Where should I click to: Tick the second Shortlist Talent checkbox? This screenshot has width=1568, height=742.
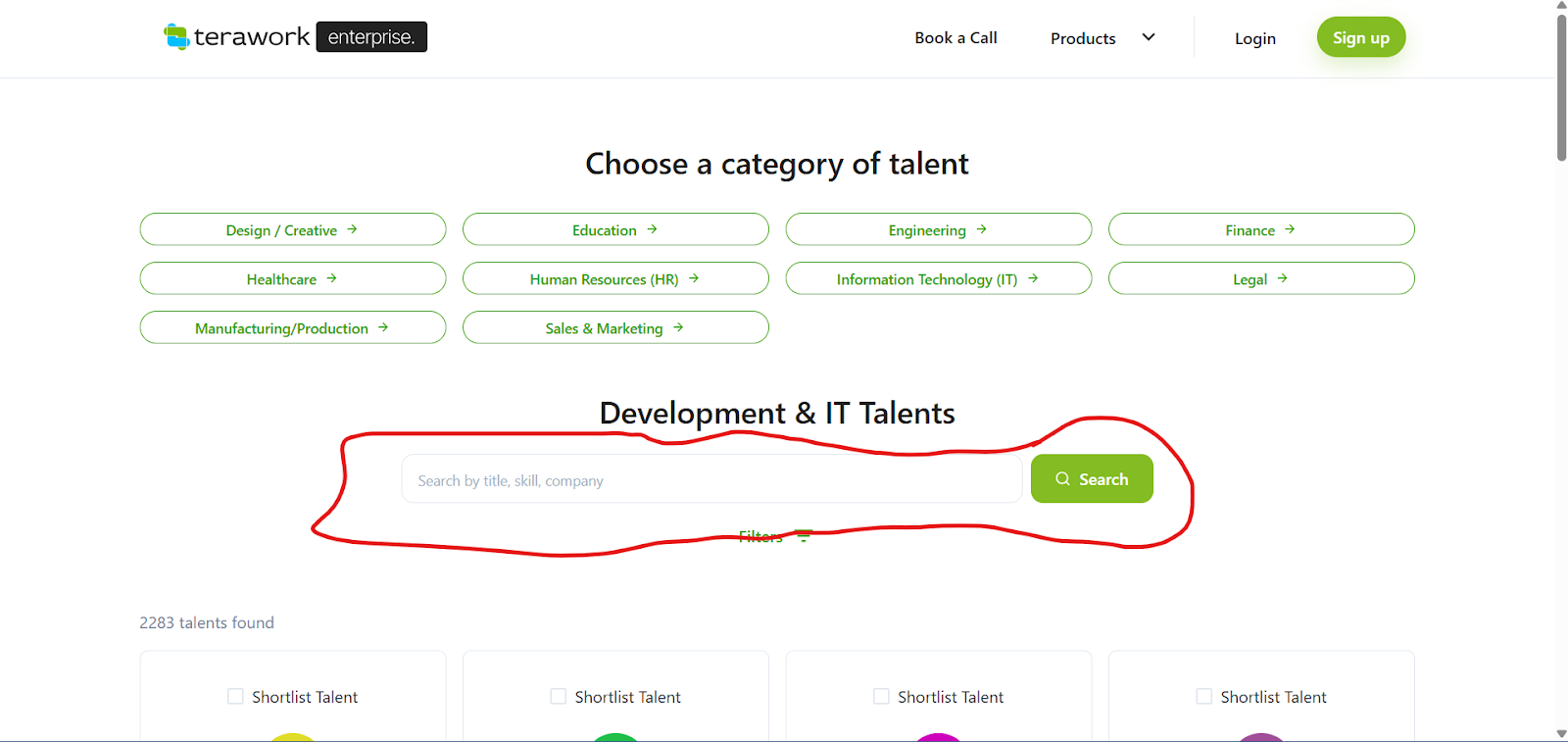click(x=559, y=697)
